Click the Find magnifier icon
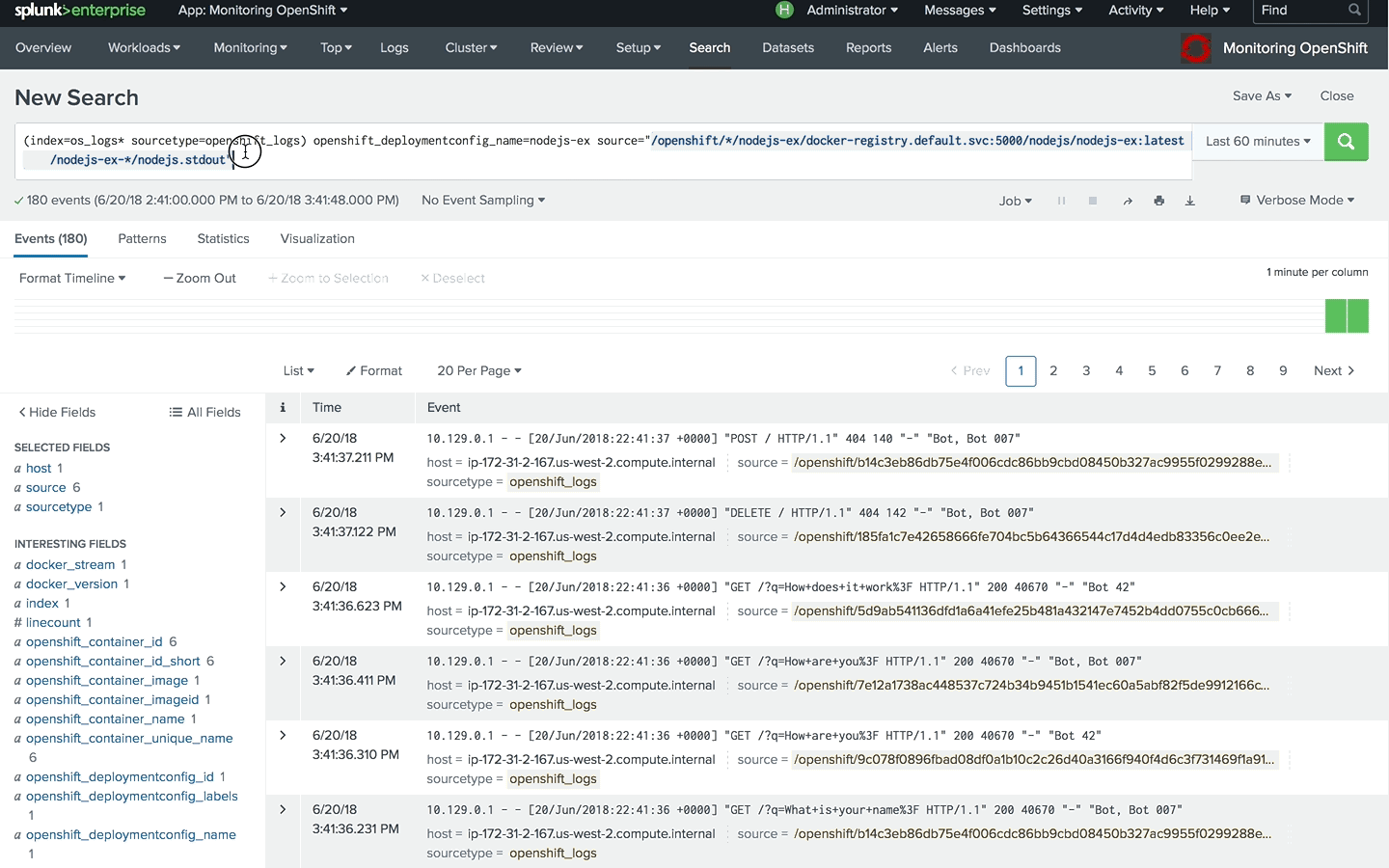1389x868 pixels. (x=1354, y=10)
